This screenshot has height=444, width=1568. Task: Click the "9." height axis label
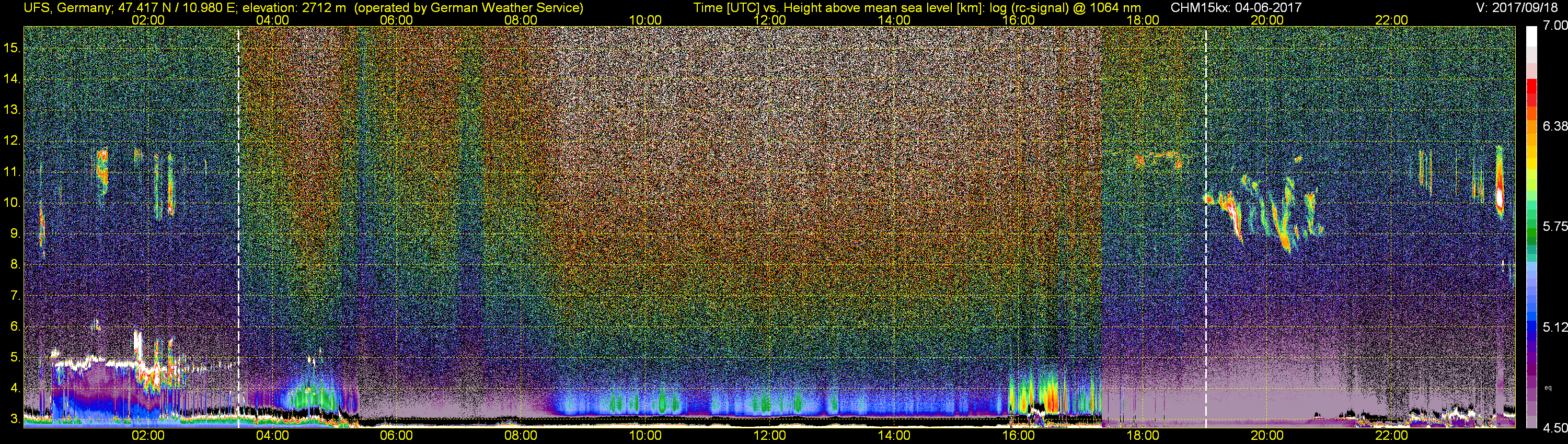(x=15, y=233)
